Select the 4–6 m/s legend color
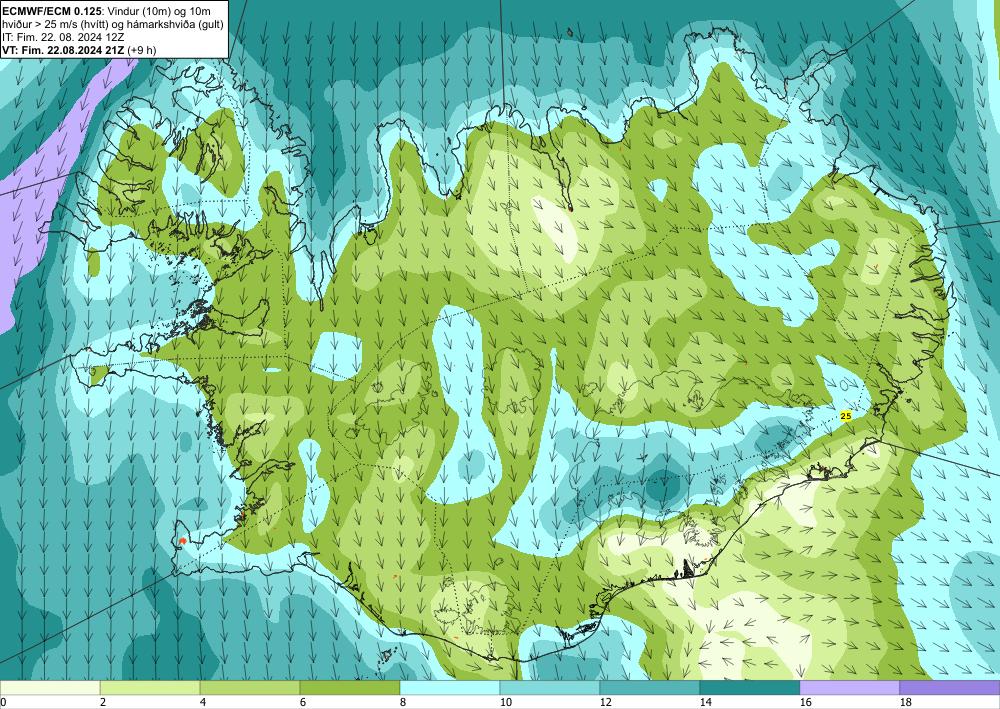Viewport: 1000px width, 709px height. [x=250, y=687]
